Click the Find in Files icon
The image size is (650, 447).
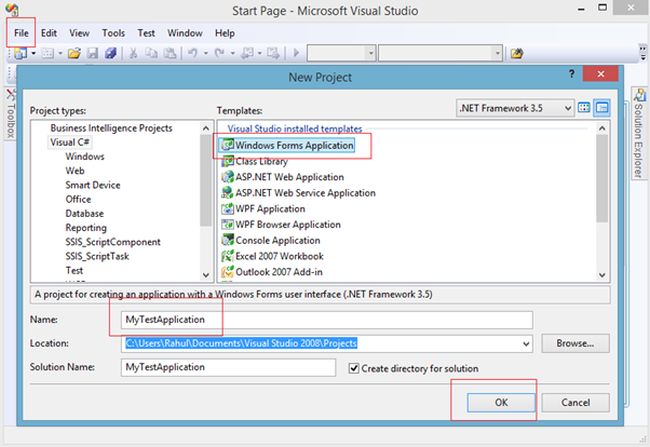517,53
